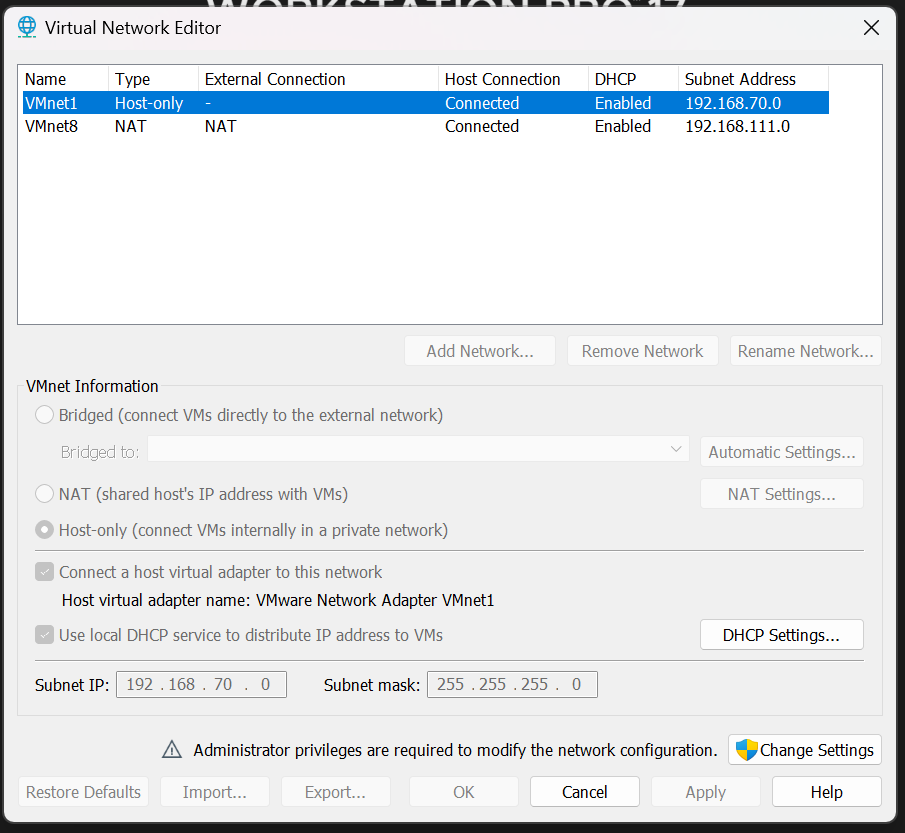Click the DHCP column header
905x833 pixels.
point(633,79)
